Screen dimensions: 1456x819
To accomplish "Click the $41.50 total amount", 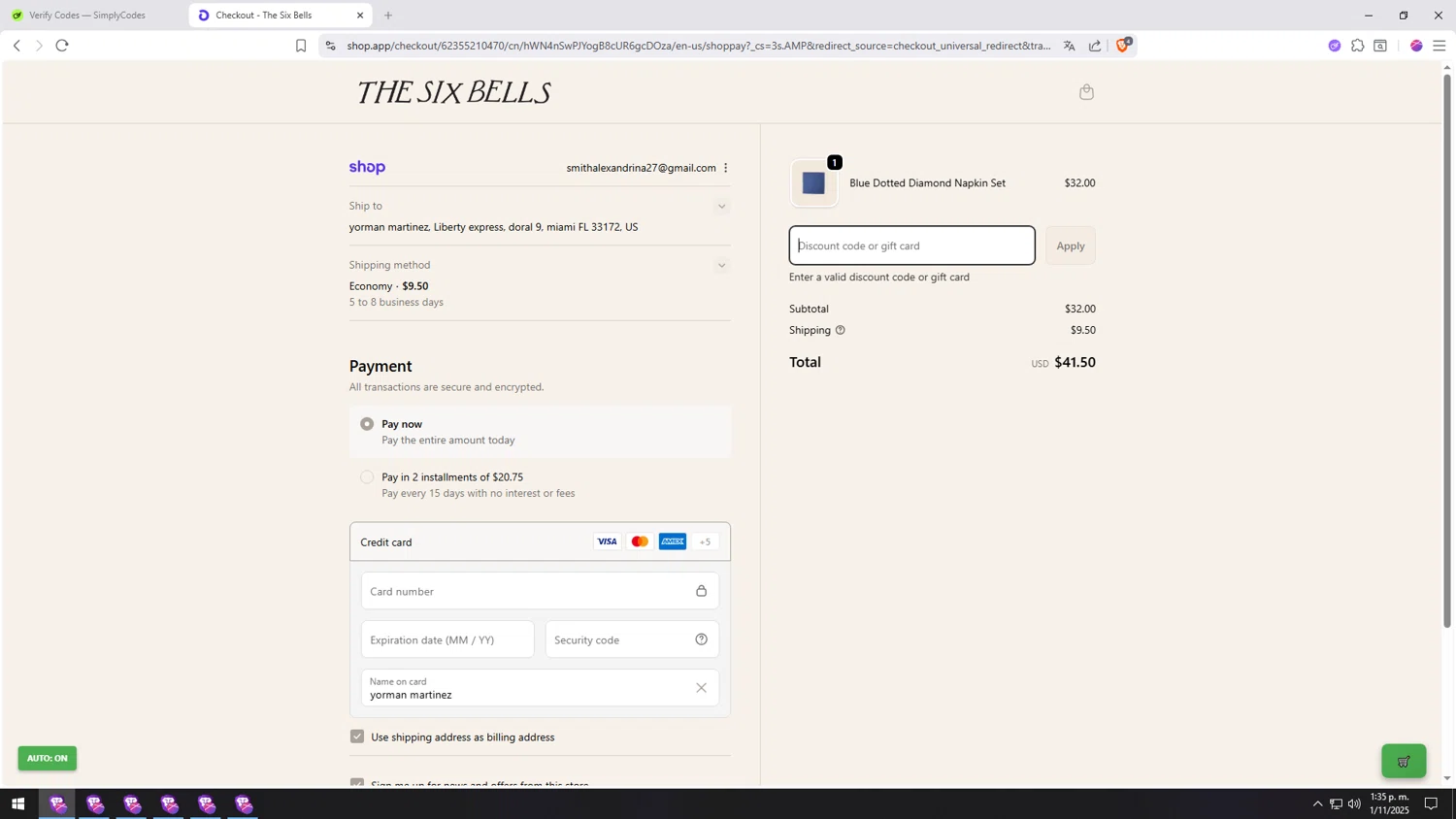I will [1075, 363].
